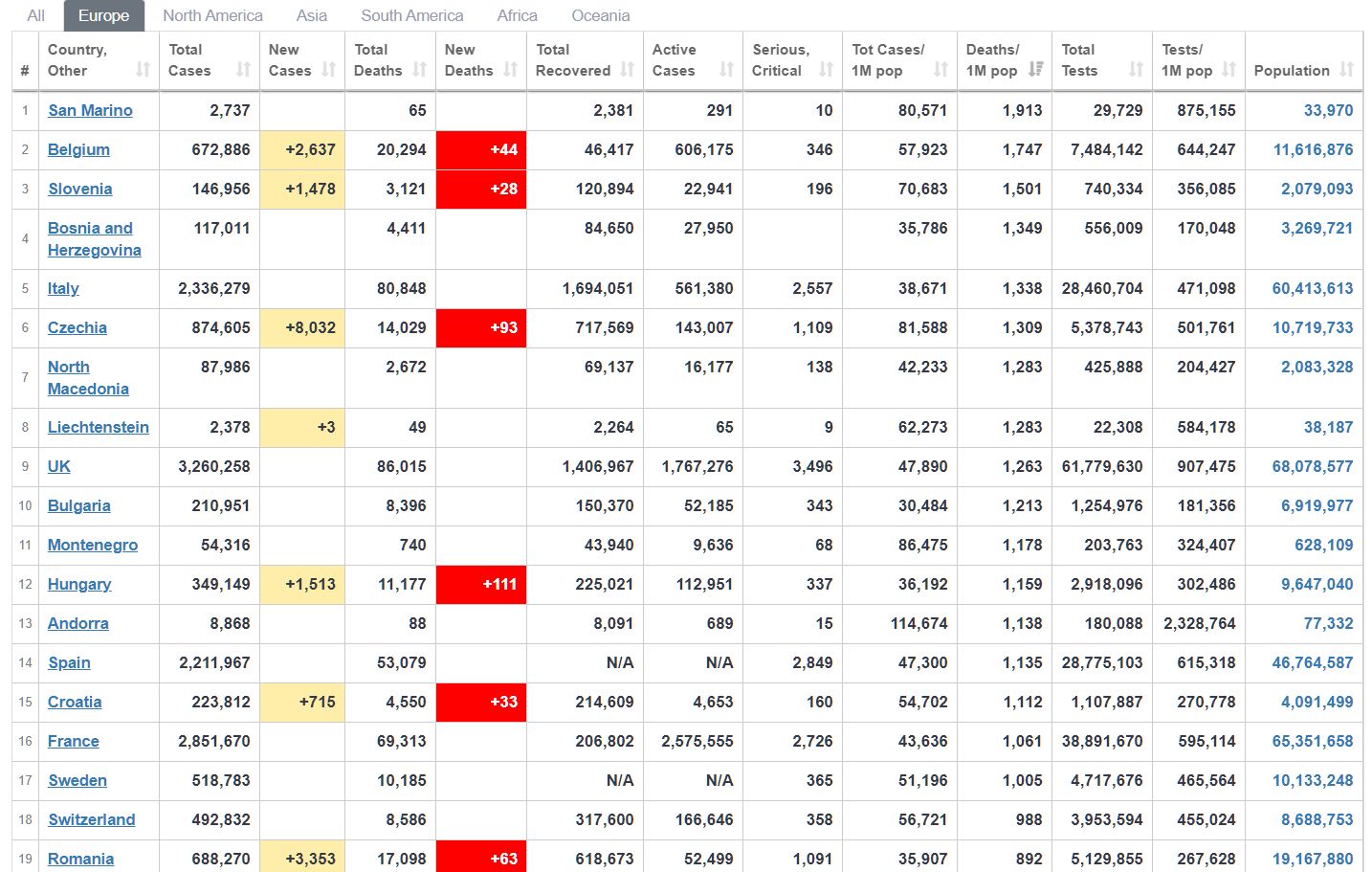Click sort icon in Total Cases column

[x=243, y=70]
